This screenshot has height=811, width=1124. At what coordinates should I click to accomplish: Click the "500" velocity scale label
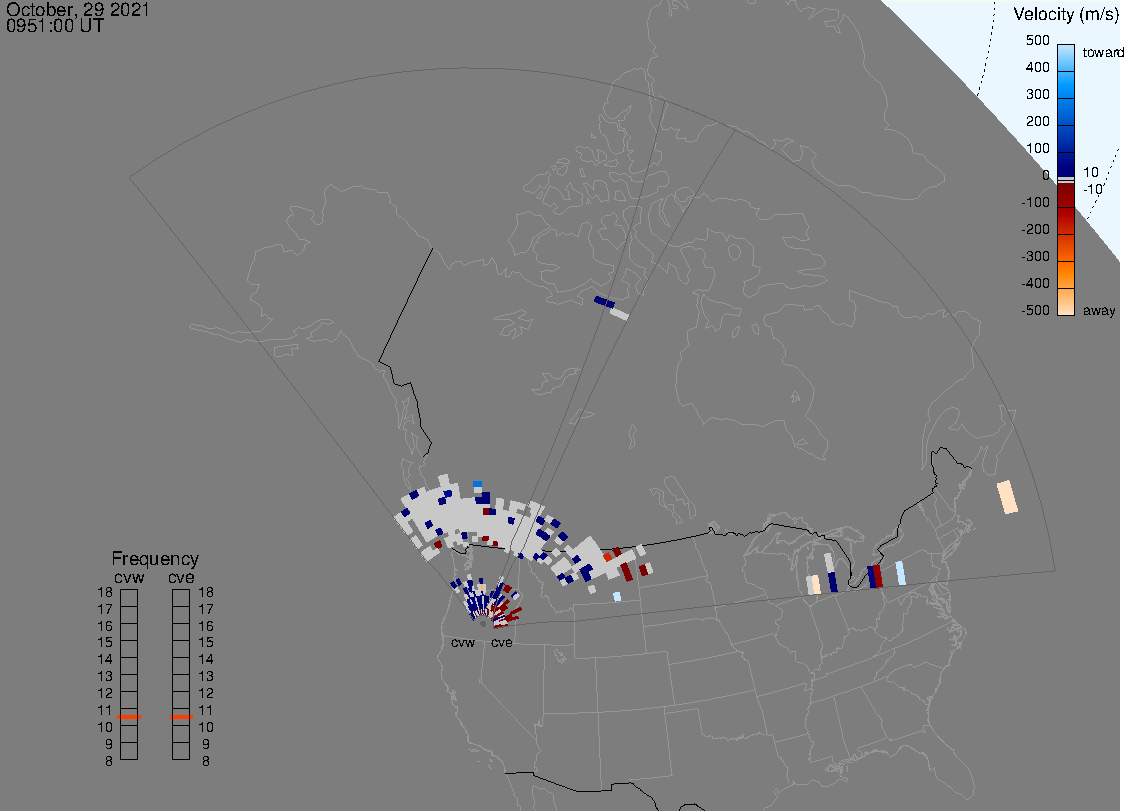click(x=1037, y=40)
